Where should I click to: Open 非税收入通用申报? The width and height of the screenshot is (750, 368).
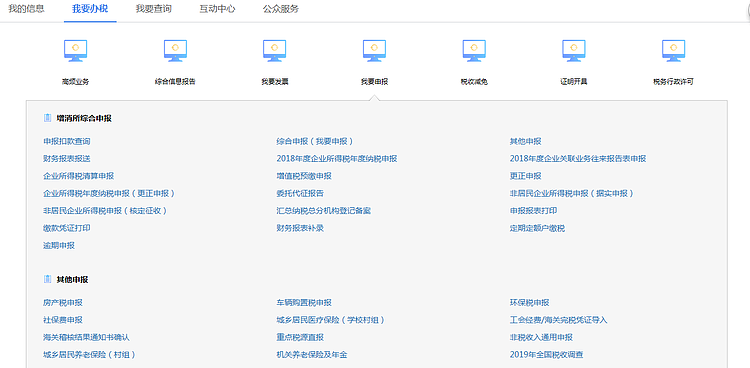(541, 337)
